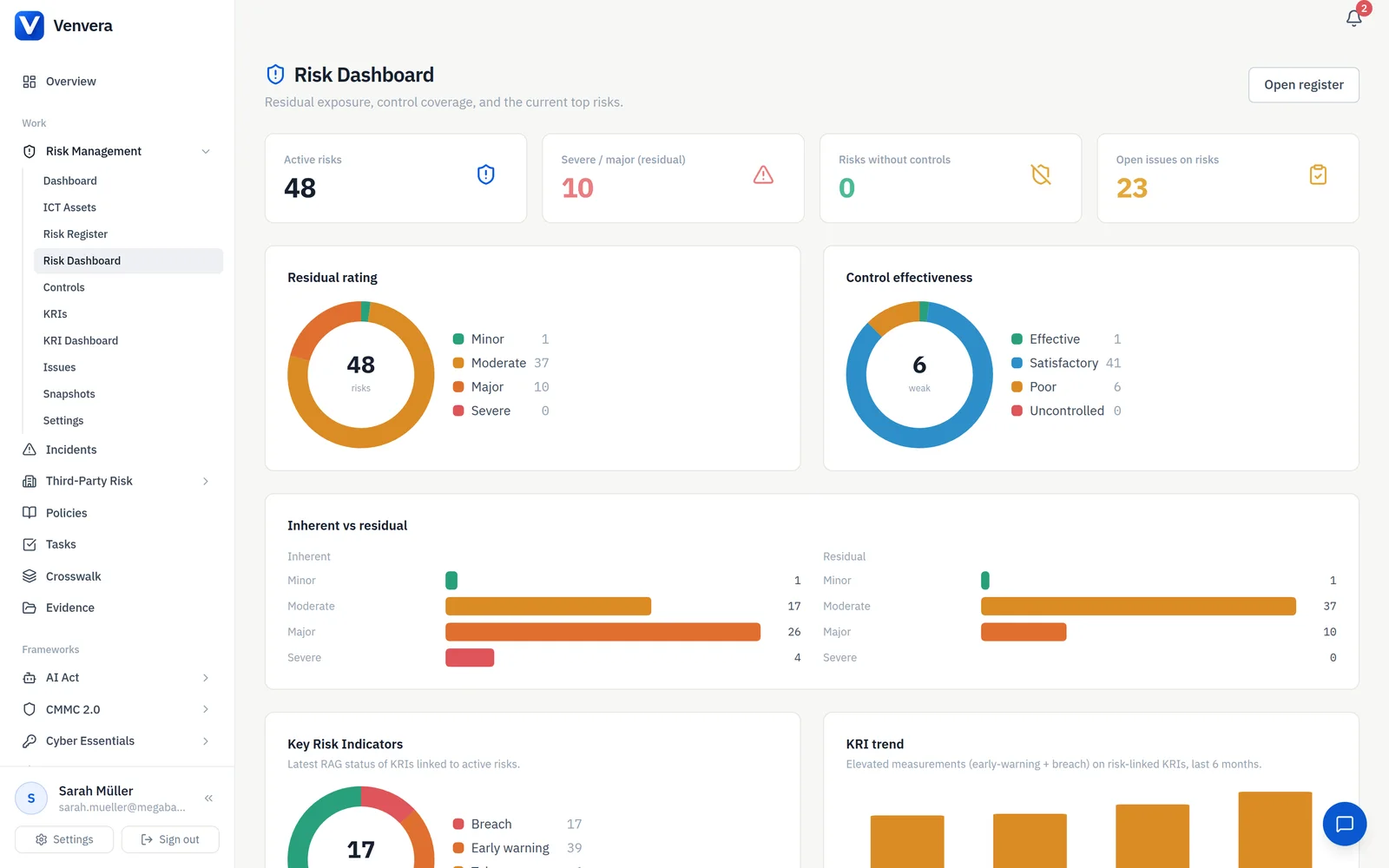
Task: Click the Incidents warning triangle icon
Action: 30,450
